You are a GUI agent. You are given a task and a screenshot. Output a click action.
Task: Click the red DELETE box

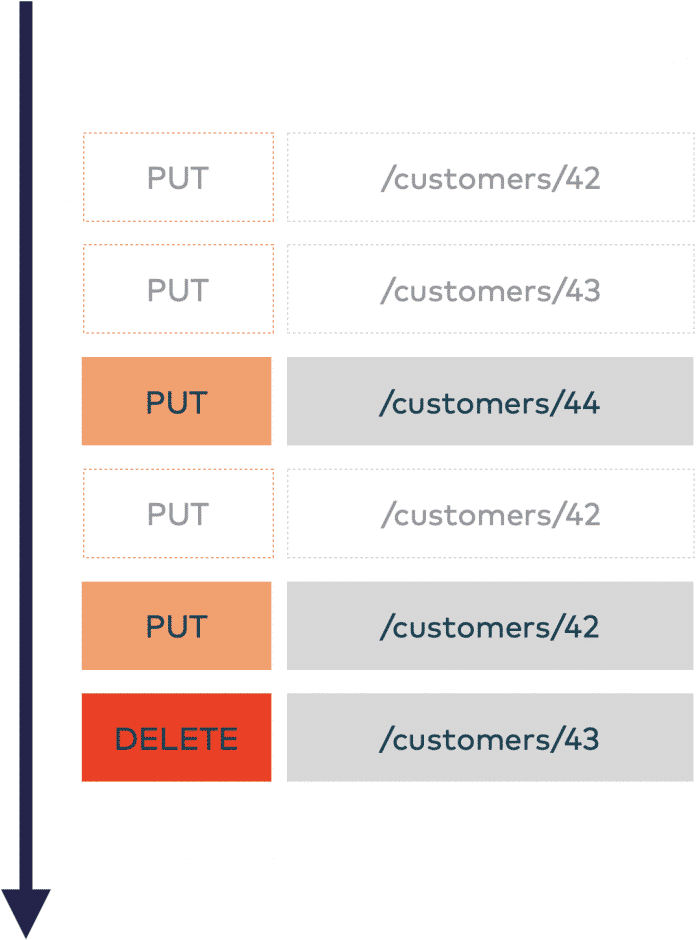(x=176, y=737)
